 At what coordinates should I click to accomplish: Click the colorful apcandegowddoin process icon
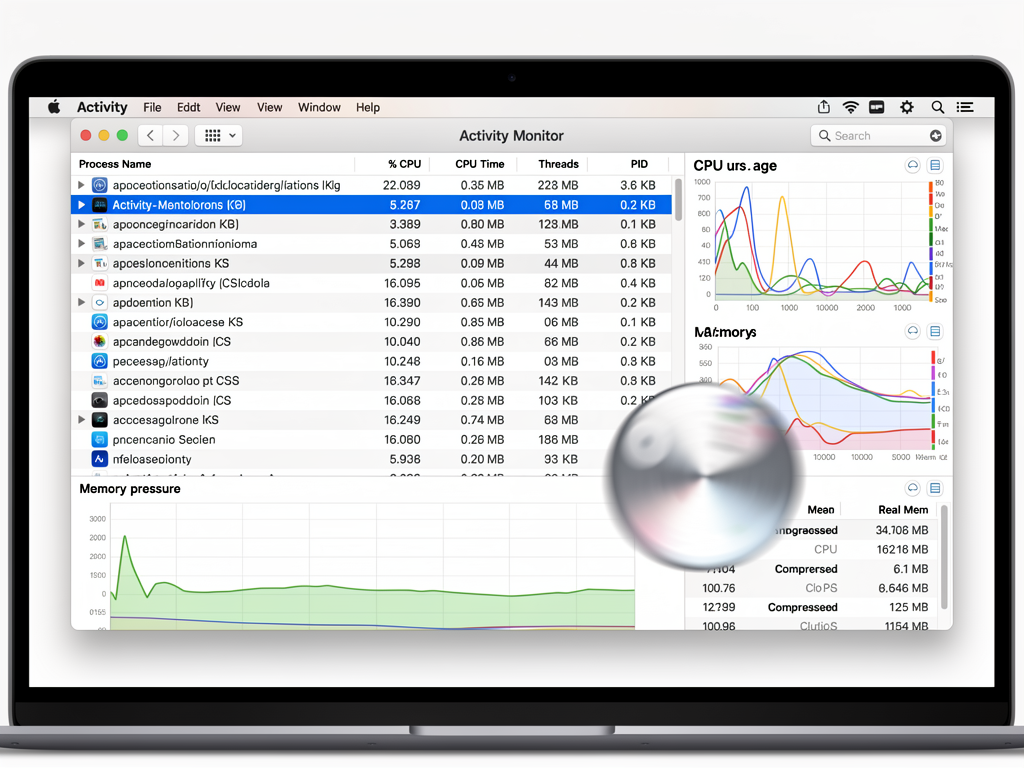[x=99, y=342]
